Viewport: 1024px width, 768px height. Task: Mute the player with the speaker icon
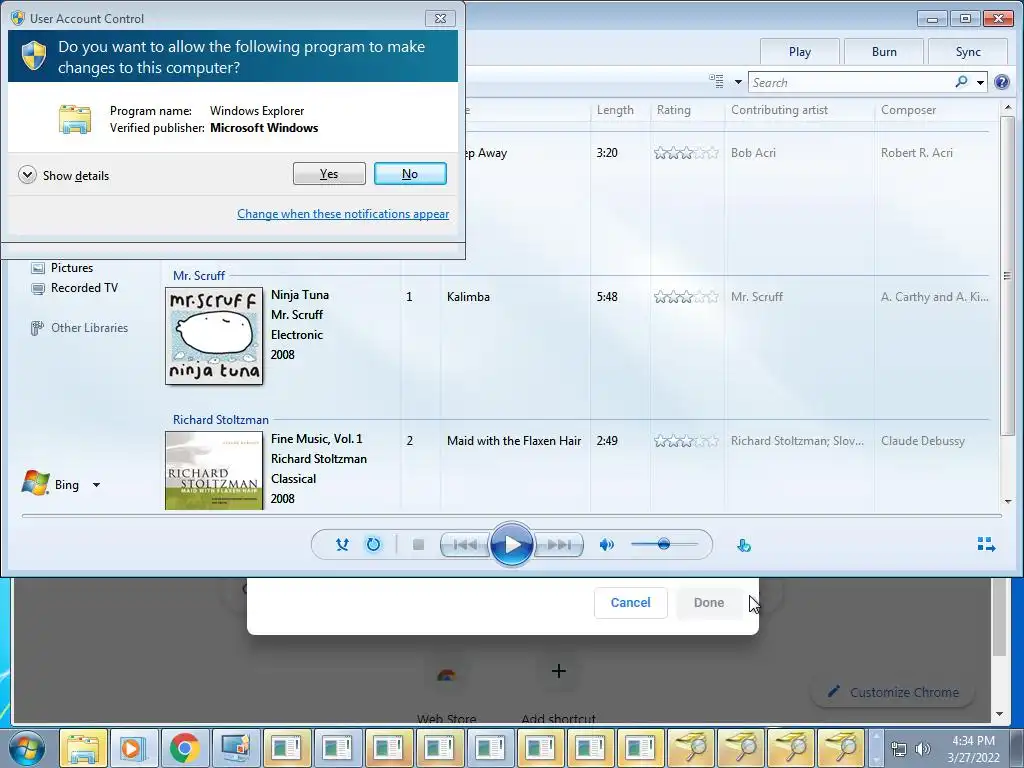pos(607,544)
